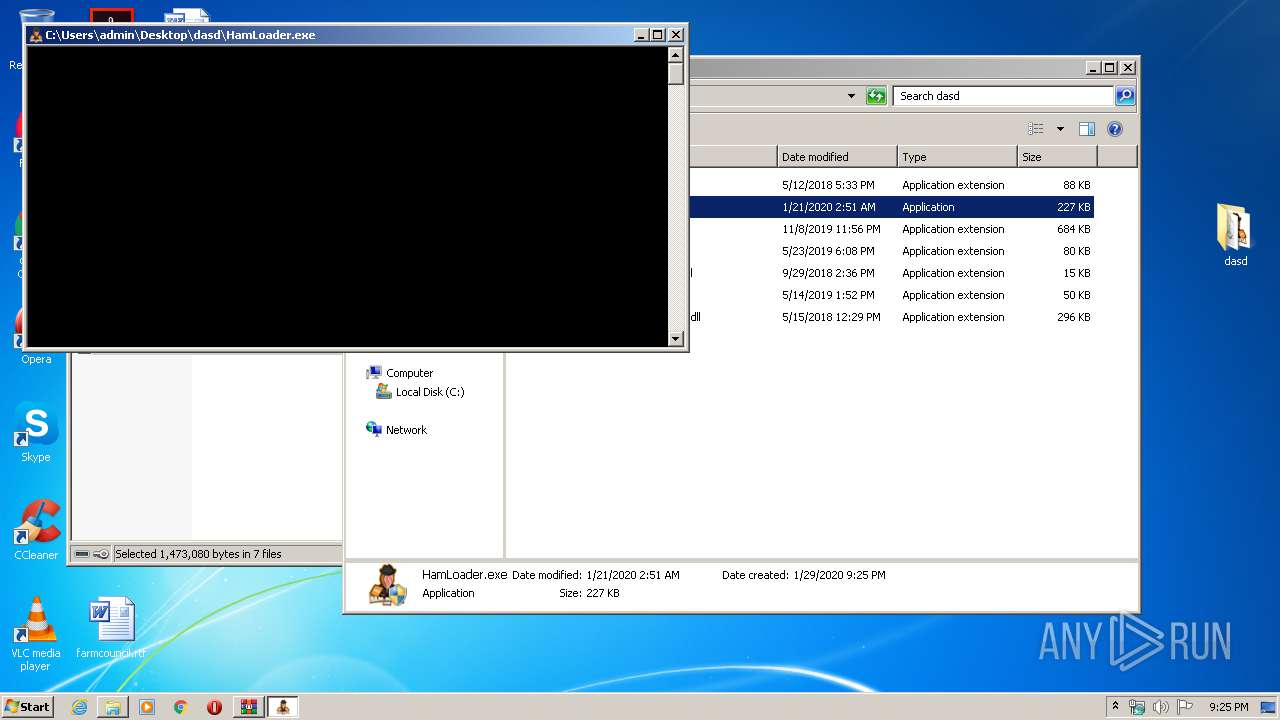Image resolution: width=1280 pixels, height=720 pixels.
Task: Click the 296 KB size cell
Action: tap(1074, 317)
